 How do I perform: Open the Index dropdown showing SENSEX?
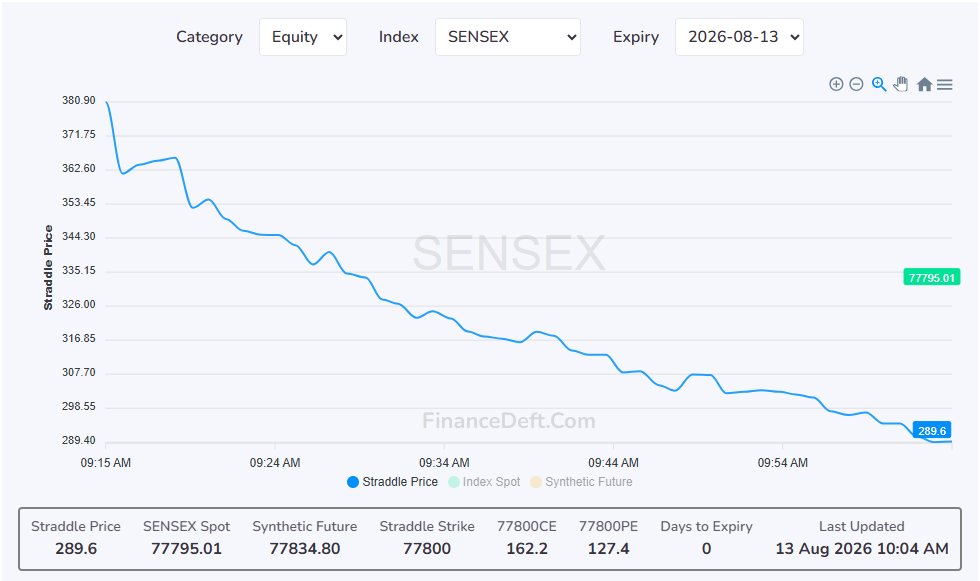pyautogui.click(x=508, y=37)
